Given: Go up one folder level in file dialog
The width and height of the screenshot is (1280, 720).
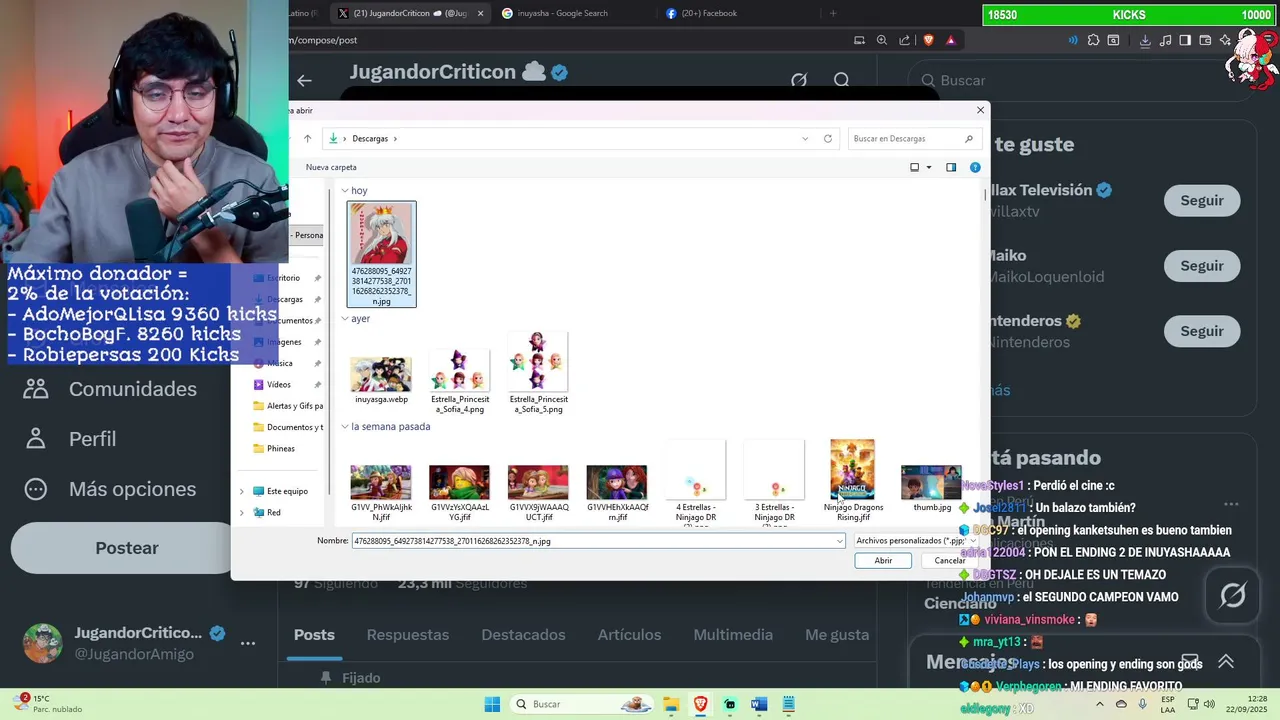Looking at the screenshot, I should click(x=307, y=139).
